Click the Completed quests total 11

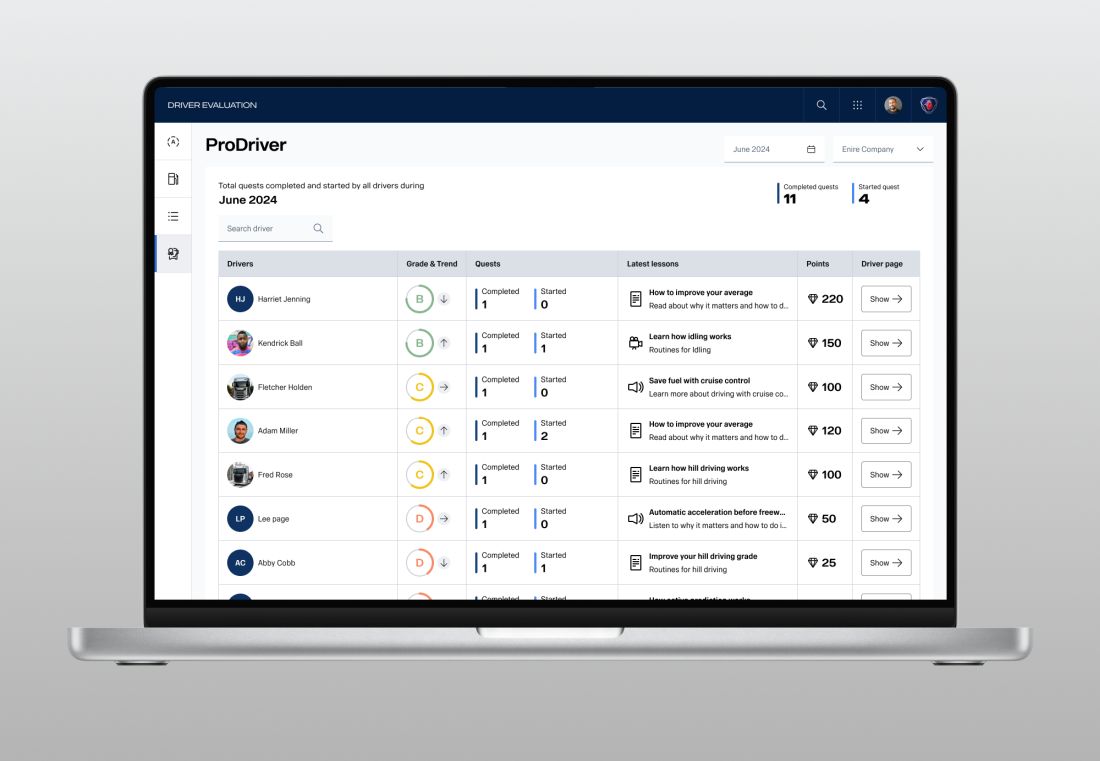pyautogui.click(x=790, y=199)
